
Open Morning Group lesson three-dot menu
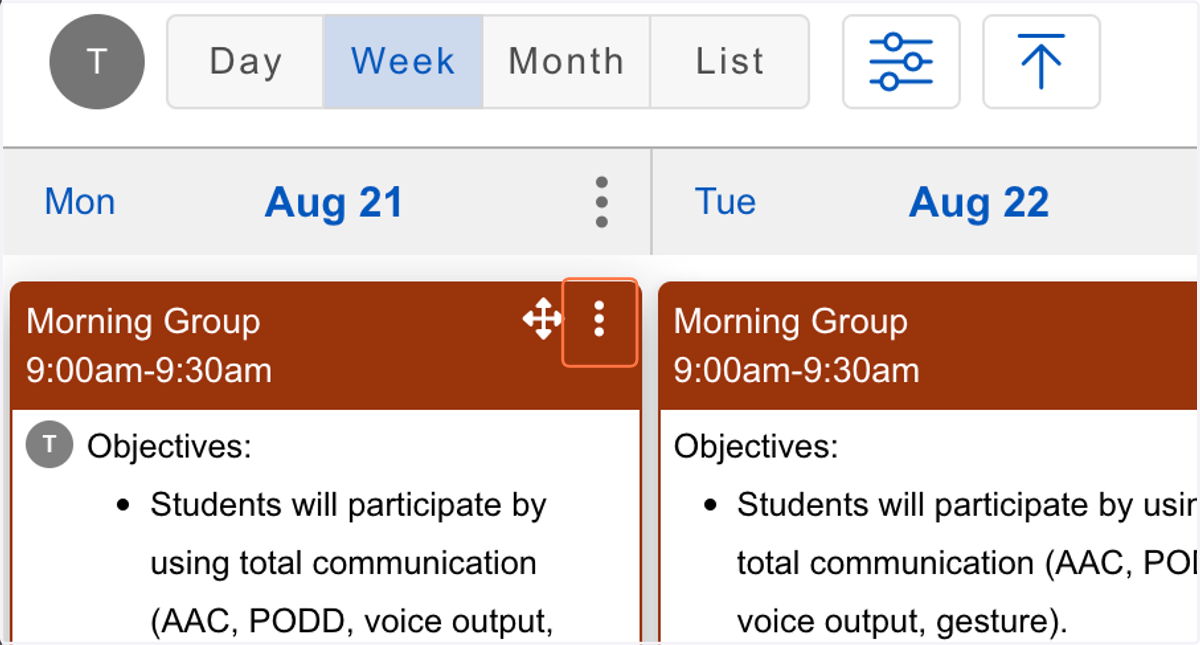click(599, 321)
